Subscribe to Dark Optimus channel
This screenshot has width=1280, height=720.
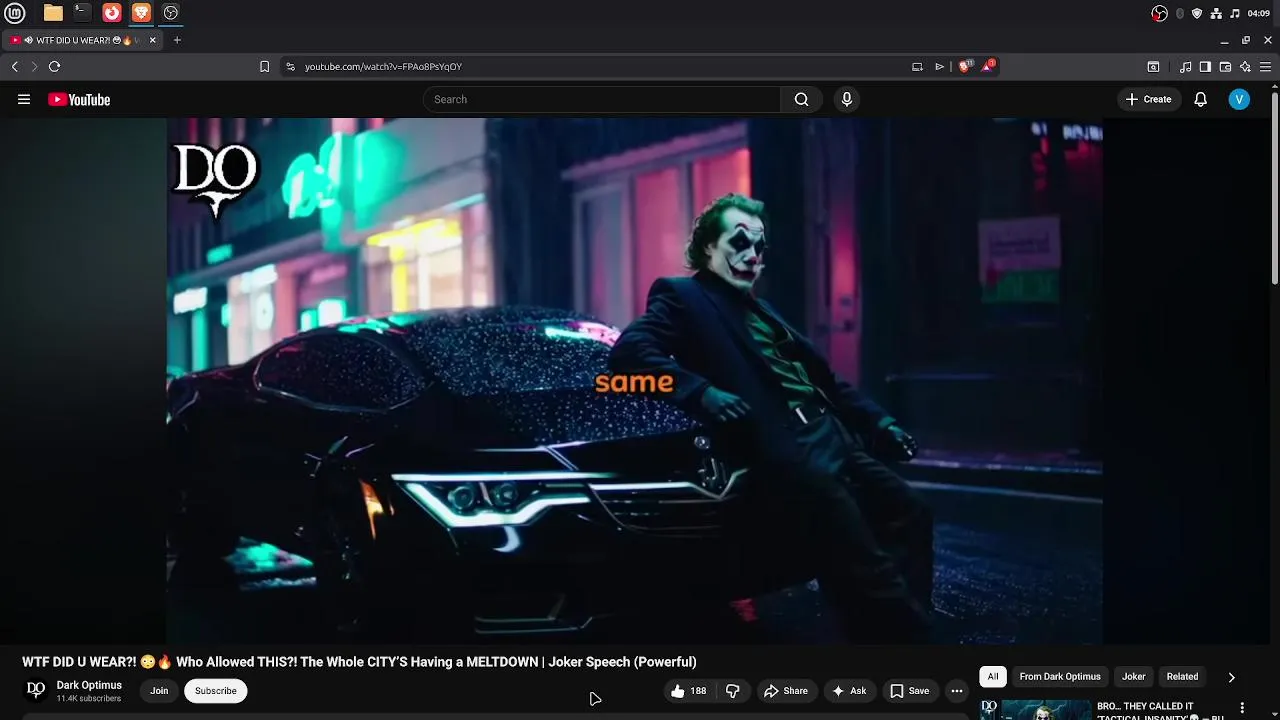coord(216,691)
